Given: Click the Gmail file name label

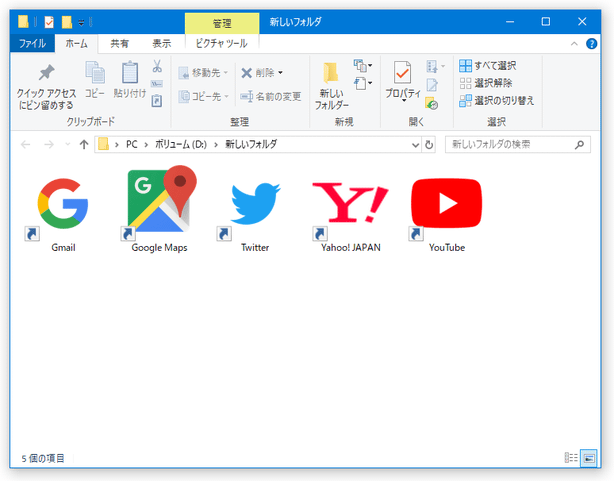Looking at the screenshot, I should [63, 248].
